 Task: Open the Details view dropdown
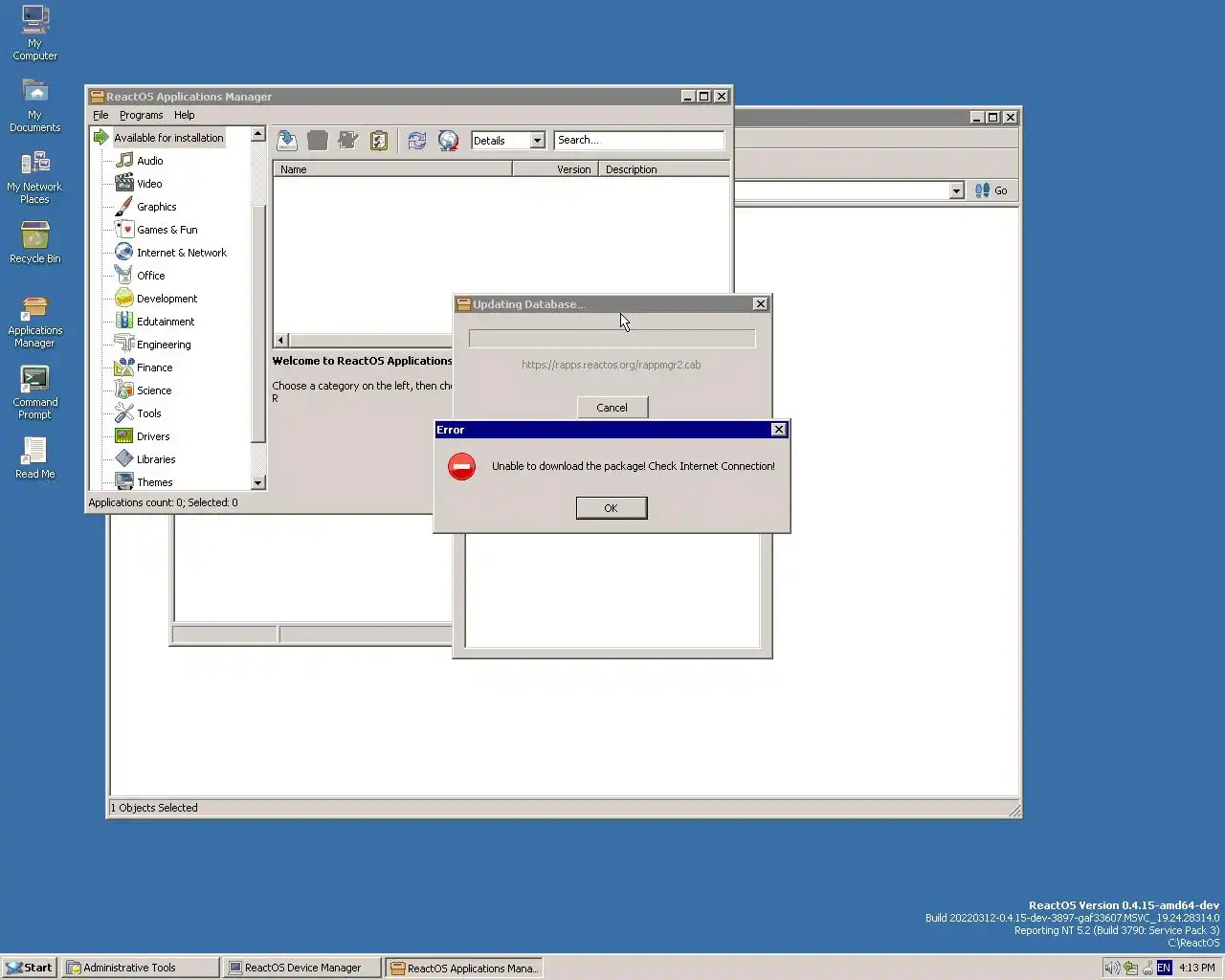pos(537,141)
